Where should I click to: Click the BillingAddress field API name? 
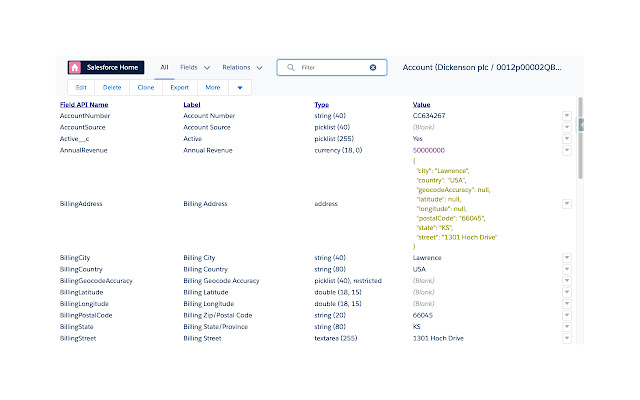[81, 204]
